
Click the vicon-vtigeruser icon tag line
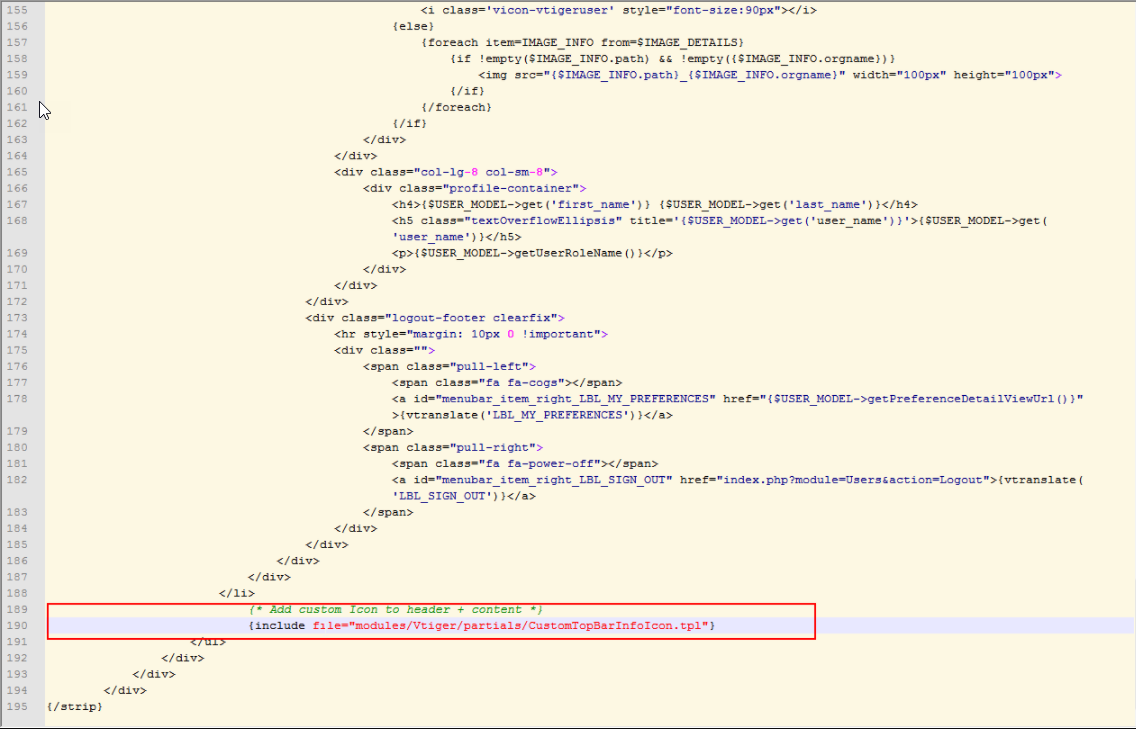[619, 10]
